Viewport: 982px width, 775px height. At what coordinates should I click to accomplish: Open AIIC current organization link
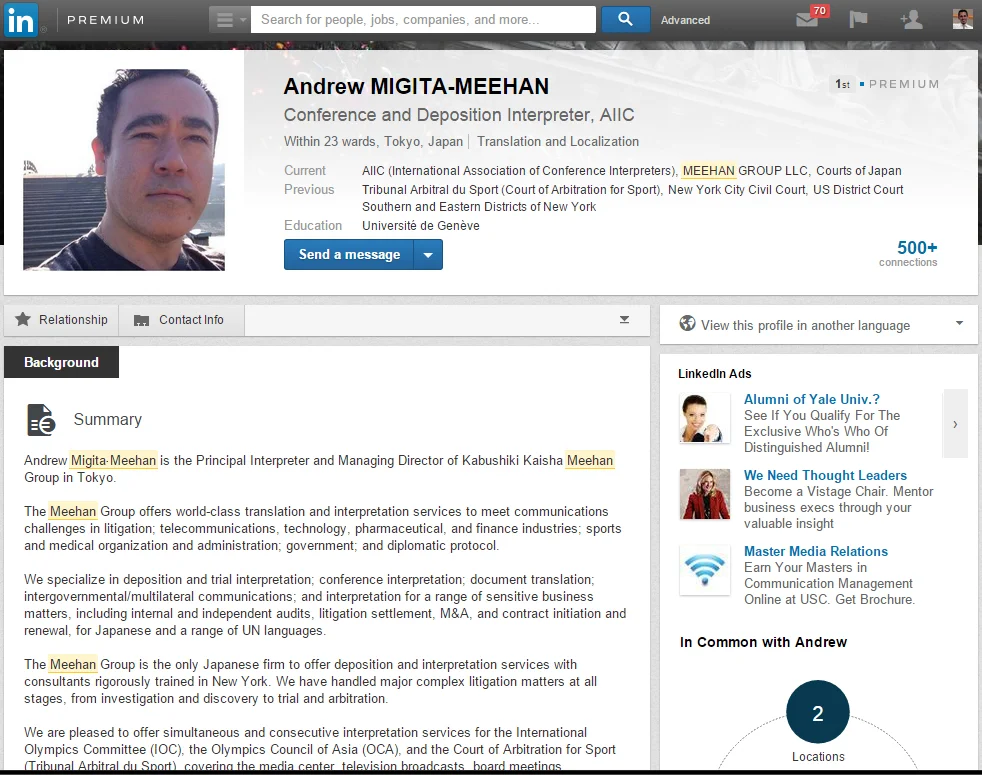[x=519, y=170]
